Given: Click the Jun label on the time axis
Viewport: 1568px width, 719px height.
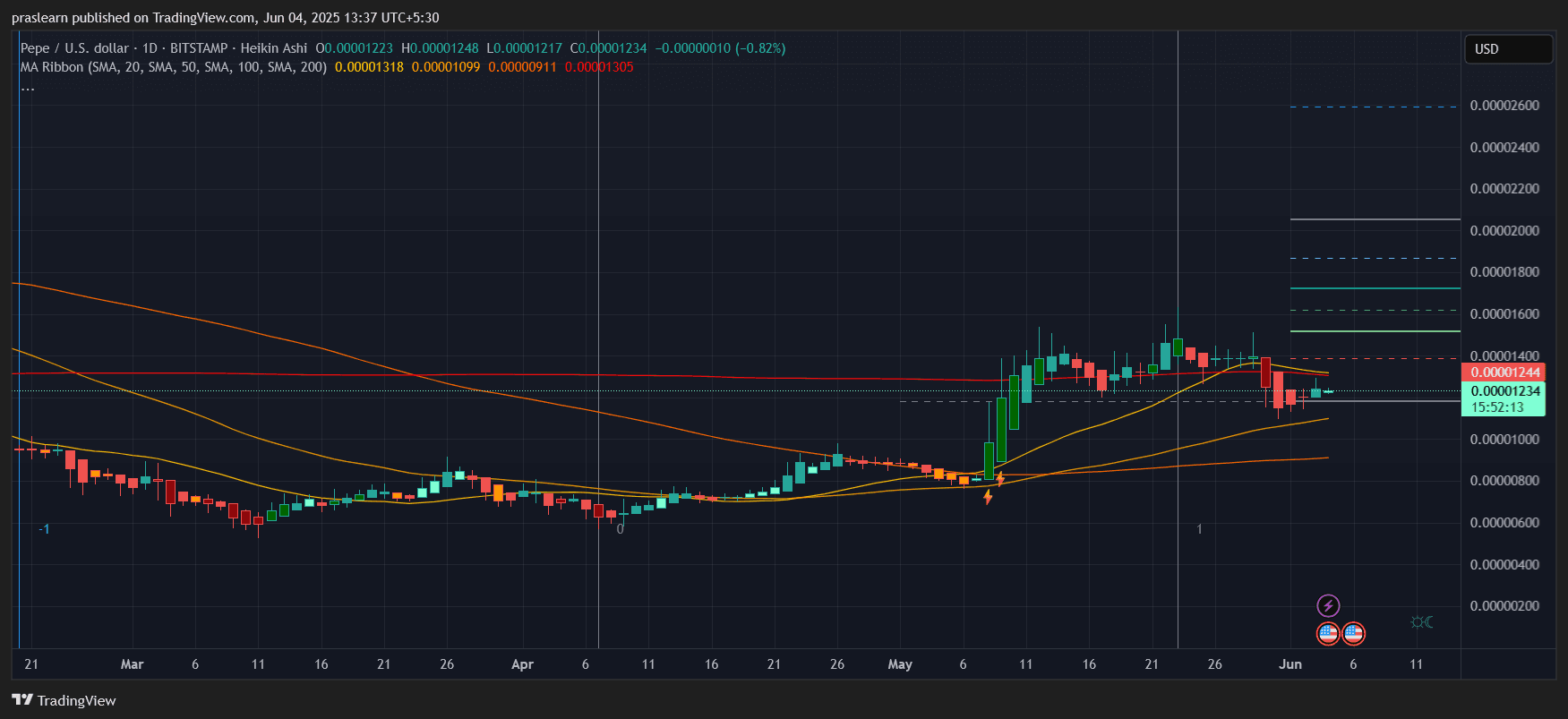Looking at the screenshot, I should (1290, 664).
